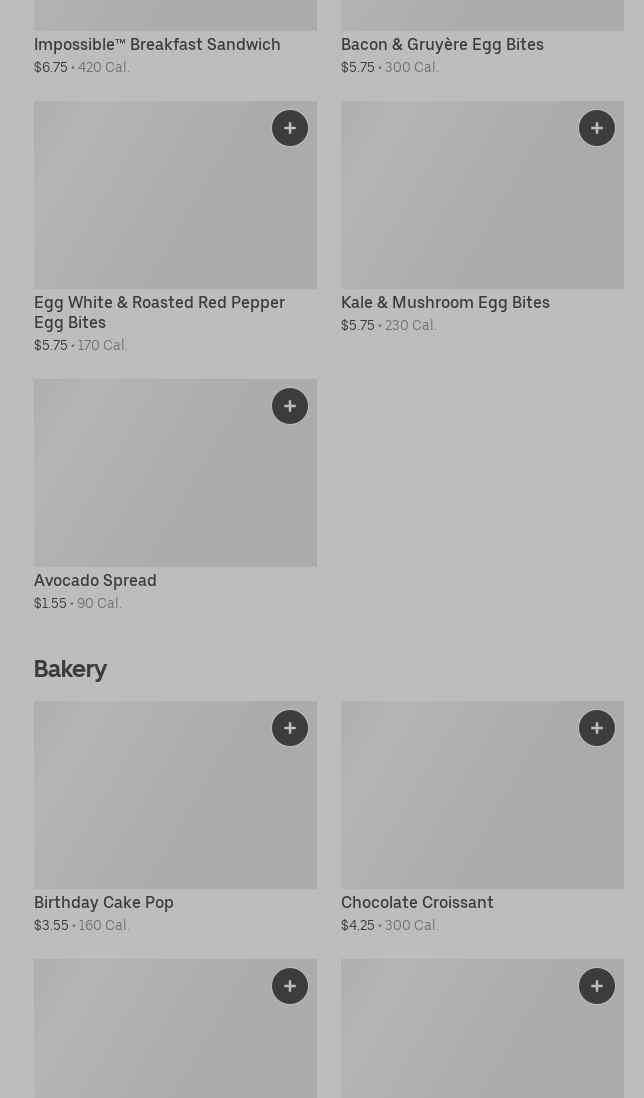
Task: Add Kale & Mushroom Egg Bites to order
Action: 597,128
